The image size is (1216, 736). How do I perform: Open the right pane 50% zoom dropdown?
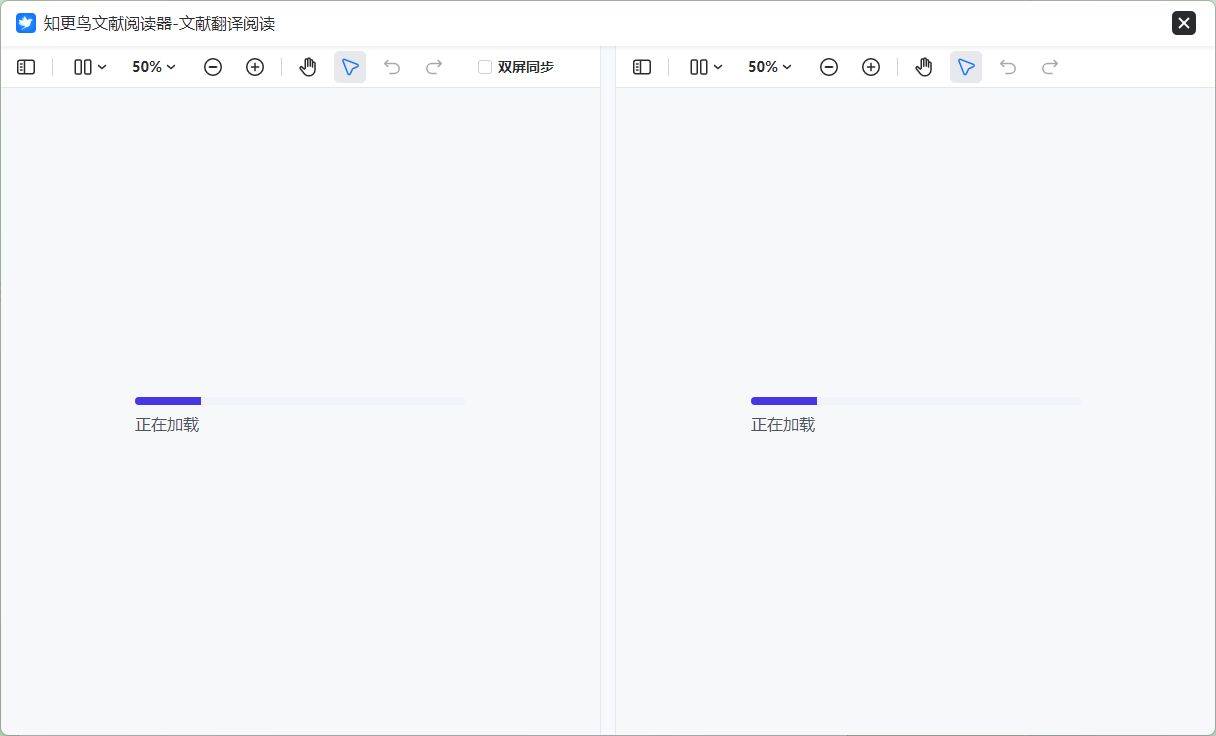click(x=770, y=67)
